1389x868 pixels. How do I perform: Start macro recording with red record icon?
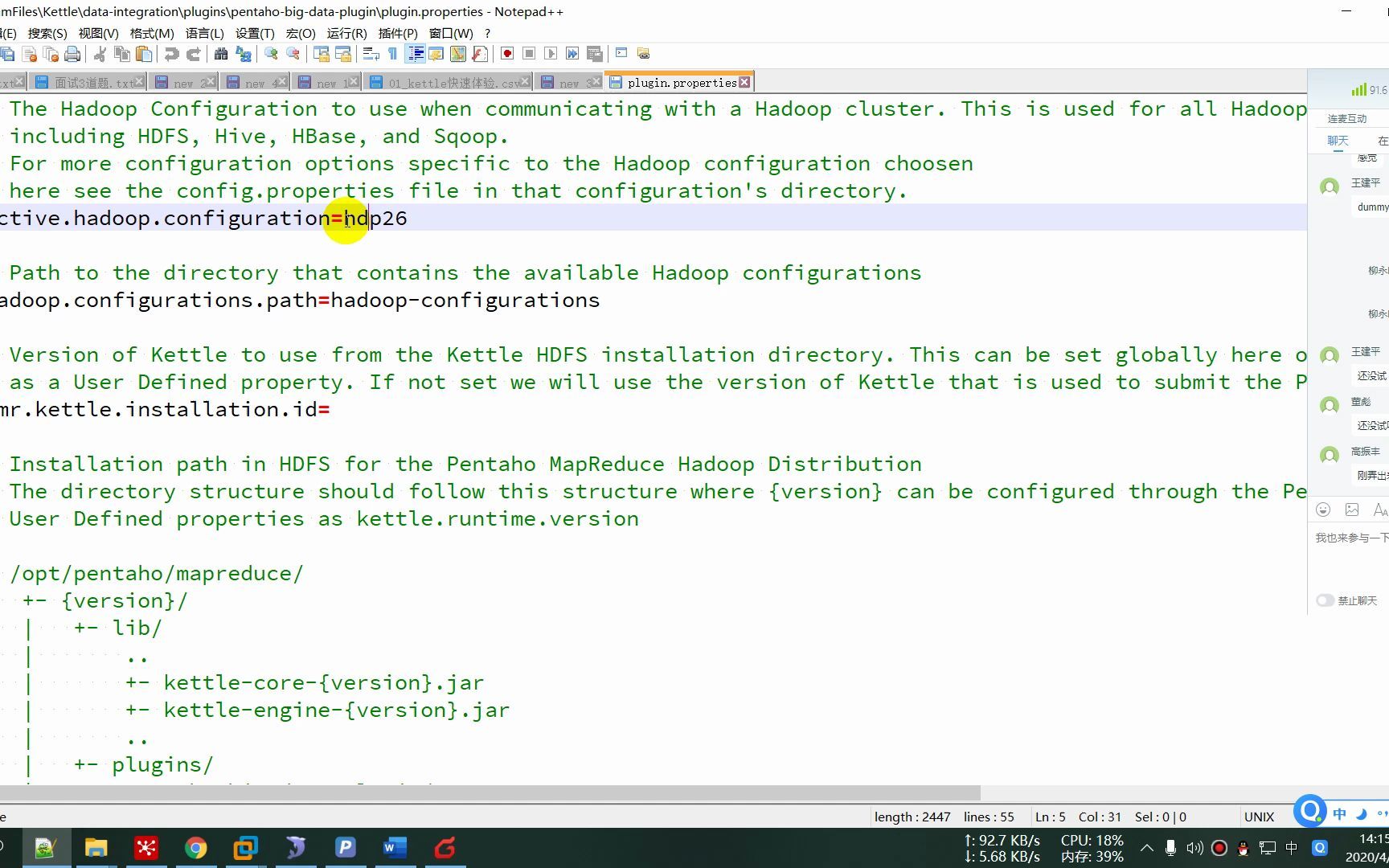click(507, 54)
